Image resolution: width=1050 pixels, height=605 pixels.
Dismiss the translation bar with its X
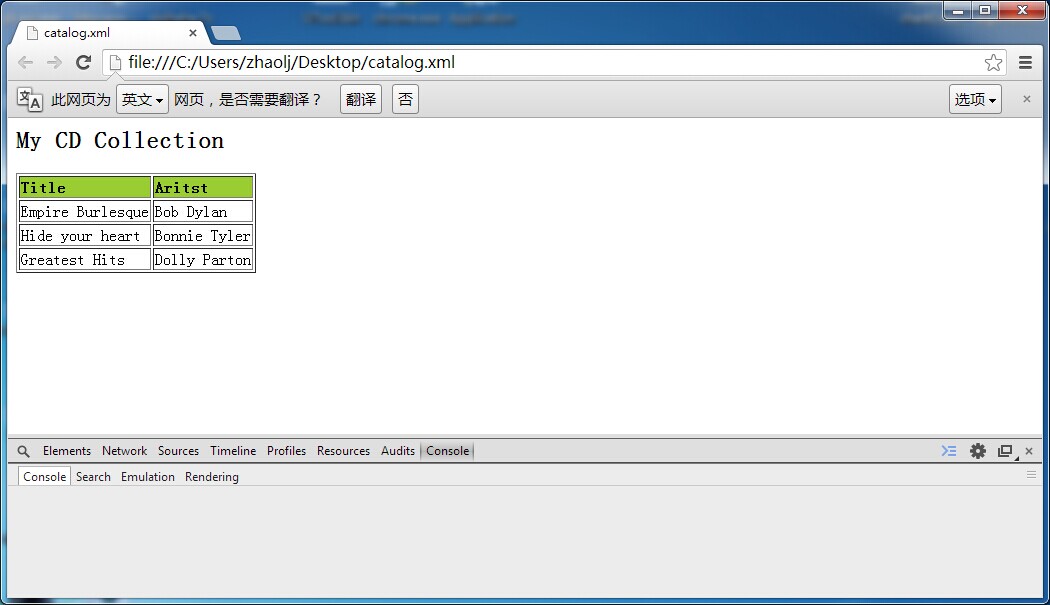[1027, 99]
